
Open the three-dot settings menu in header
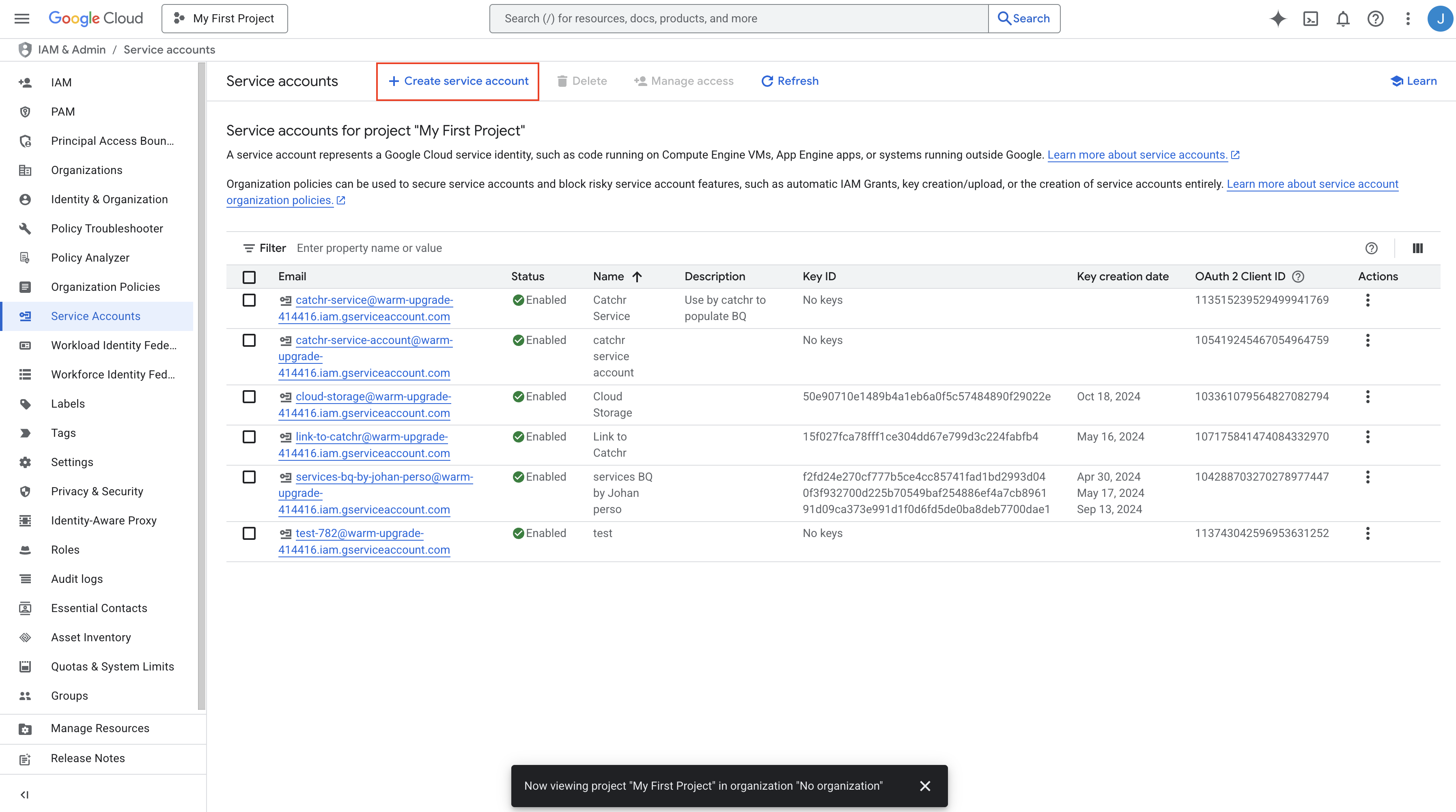click(x=1408, y=19)
